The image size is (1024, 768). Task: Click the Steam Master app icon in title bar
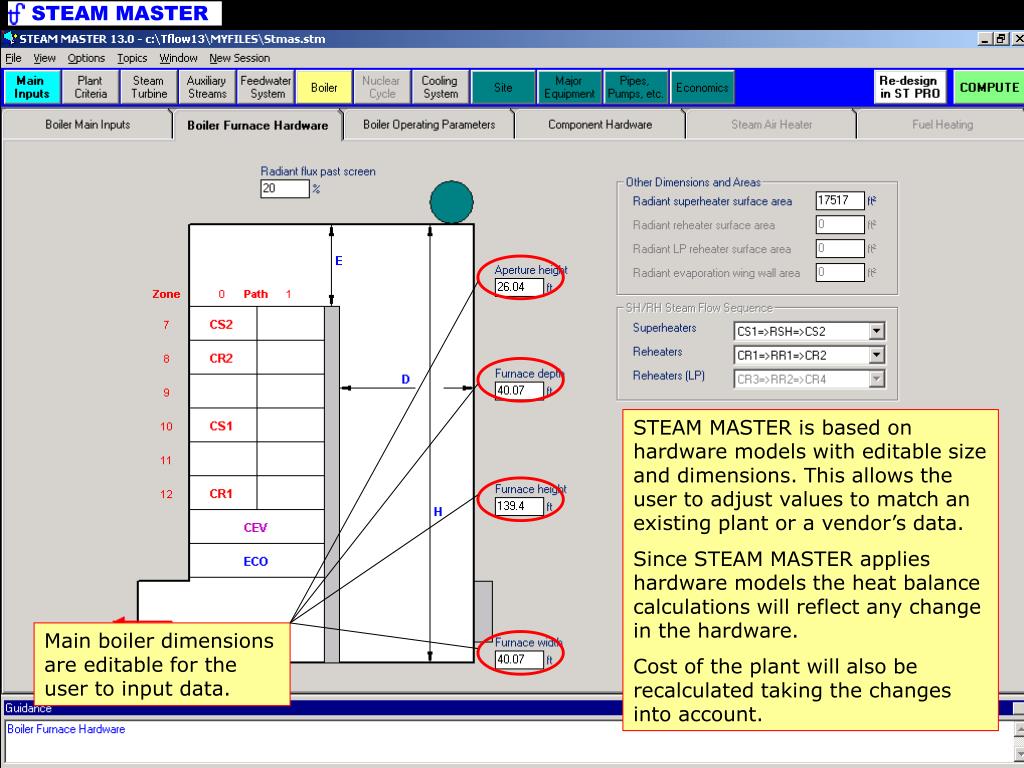[x=10, y=39]
